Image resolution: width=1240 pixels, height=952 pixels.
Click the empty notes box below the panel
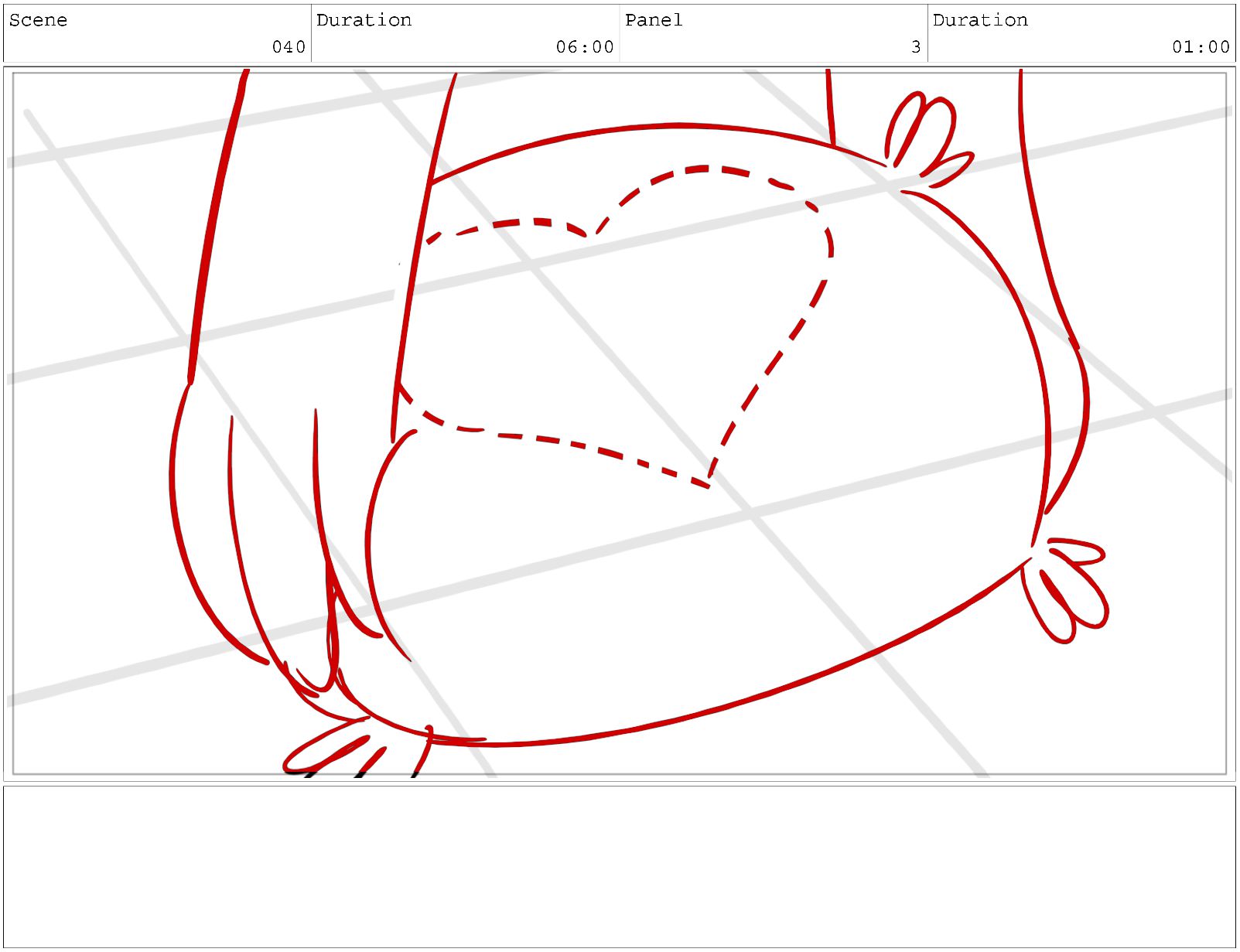[620, 867]
